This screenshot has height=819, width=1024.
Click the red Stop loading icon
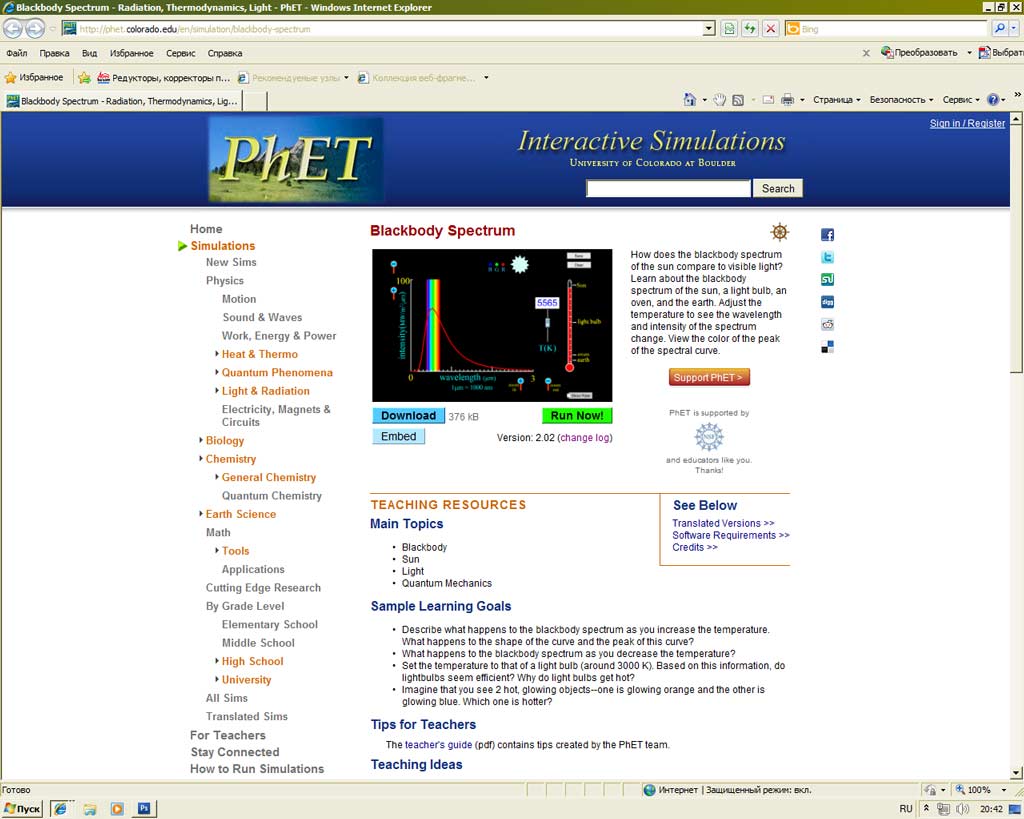pyautogui.click(x=771, y=29)
